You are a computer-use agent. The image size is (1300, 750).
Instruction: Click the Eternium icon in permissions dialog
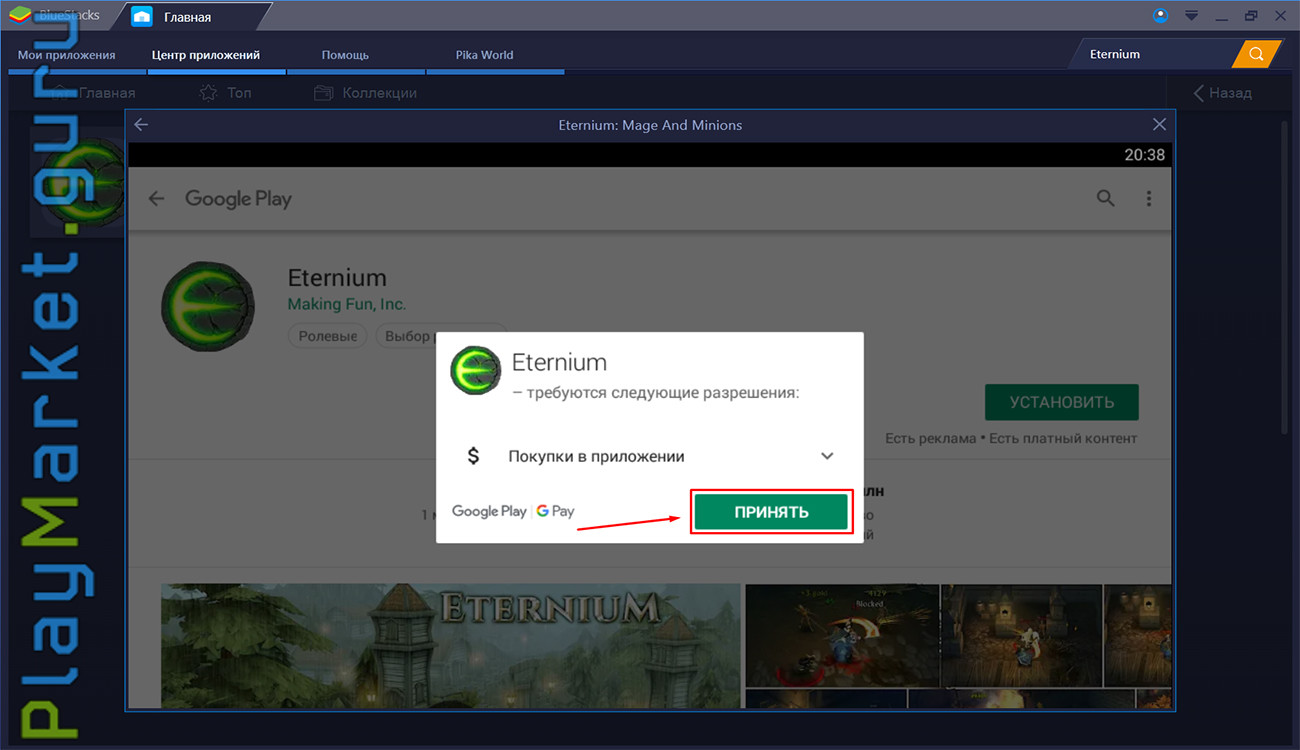476,371
